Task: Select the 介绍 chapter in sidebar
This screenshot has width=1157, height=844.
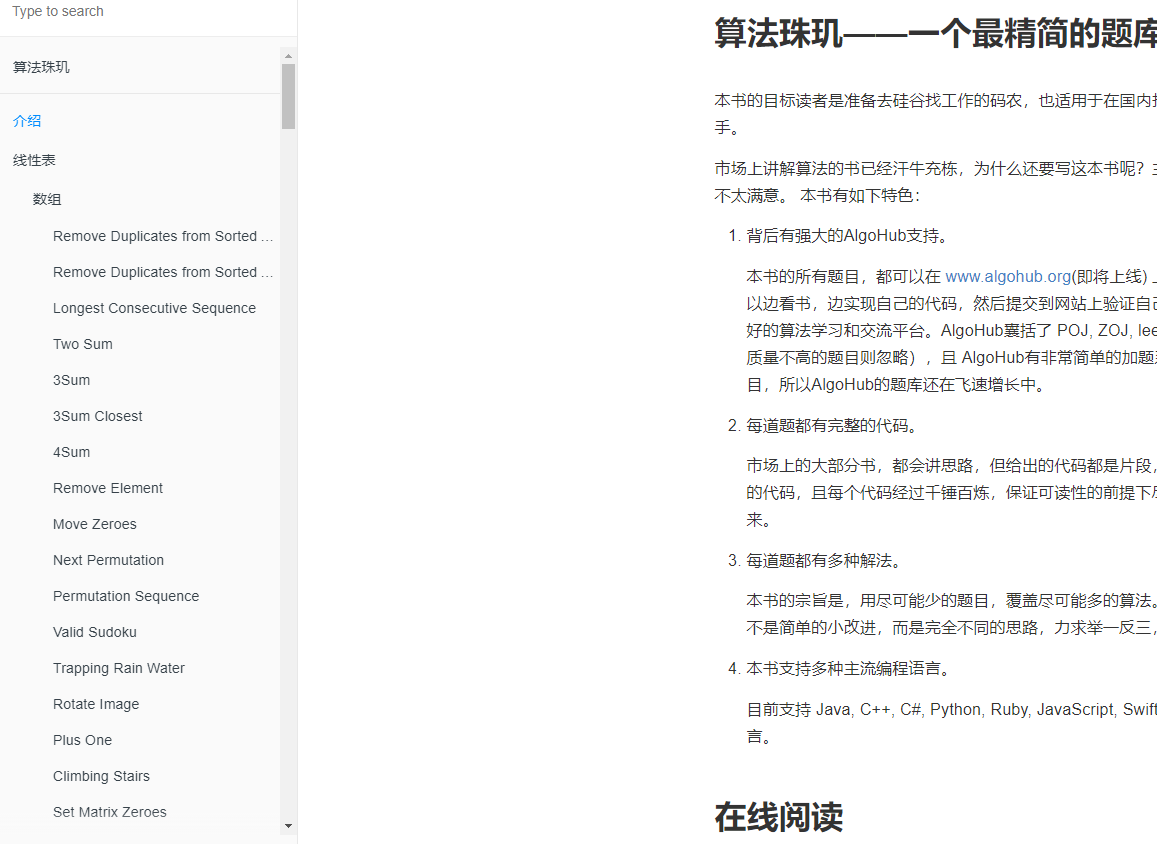Action: (x=27, y=121)
